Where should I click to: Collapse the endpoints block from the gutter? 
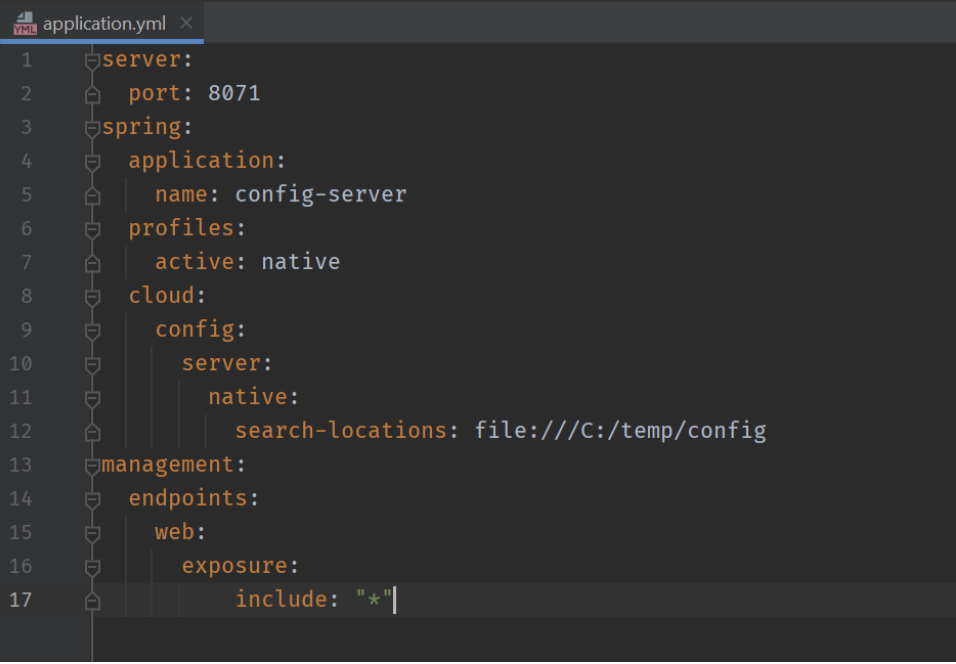click(x=91, y=498)
